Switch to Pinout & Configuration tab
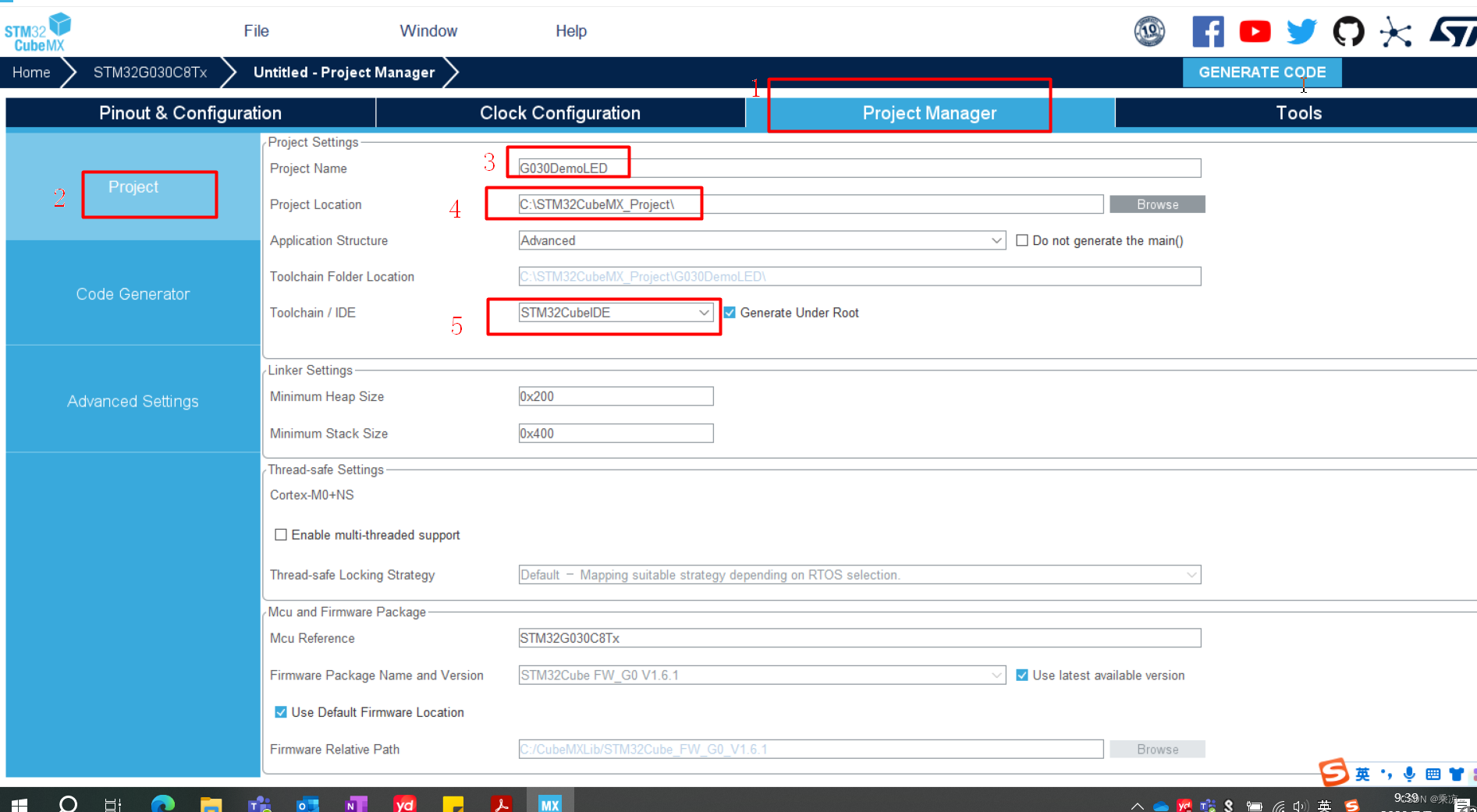1477x812 pixels. tap(190, 113)
